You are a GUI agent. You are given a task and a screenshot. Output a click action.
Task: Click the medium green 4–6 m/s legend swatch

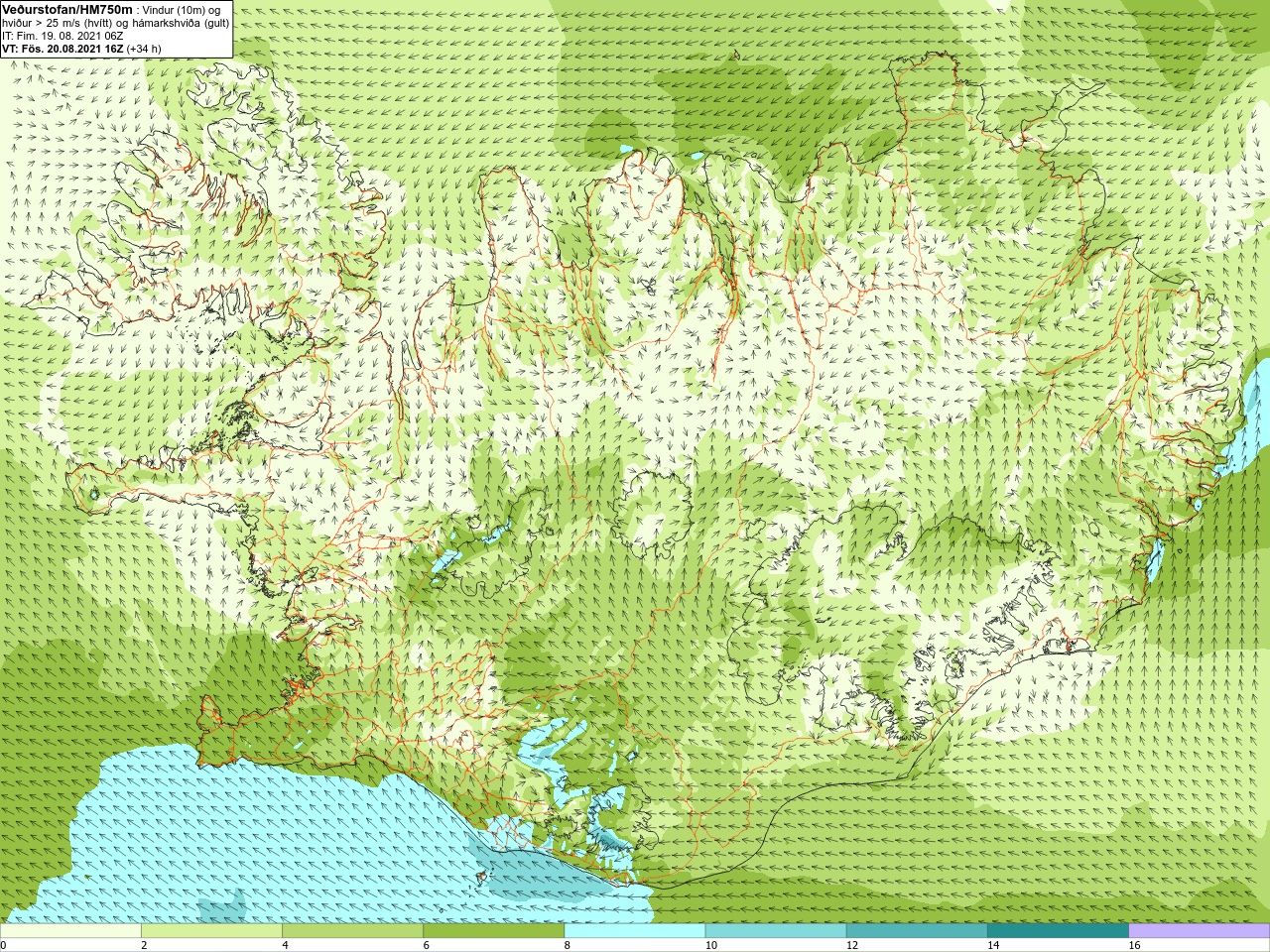[352, 931]
